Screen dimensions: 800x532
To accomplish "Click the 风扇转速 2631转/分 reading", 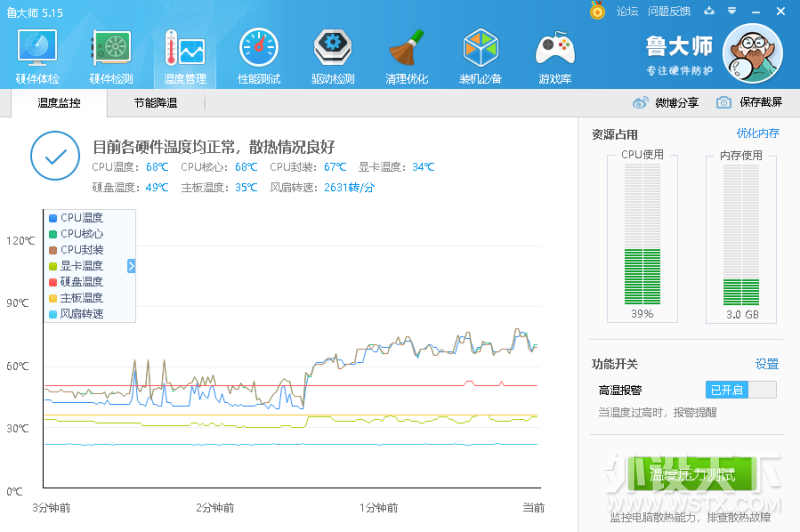I will point(322,187).
